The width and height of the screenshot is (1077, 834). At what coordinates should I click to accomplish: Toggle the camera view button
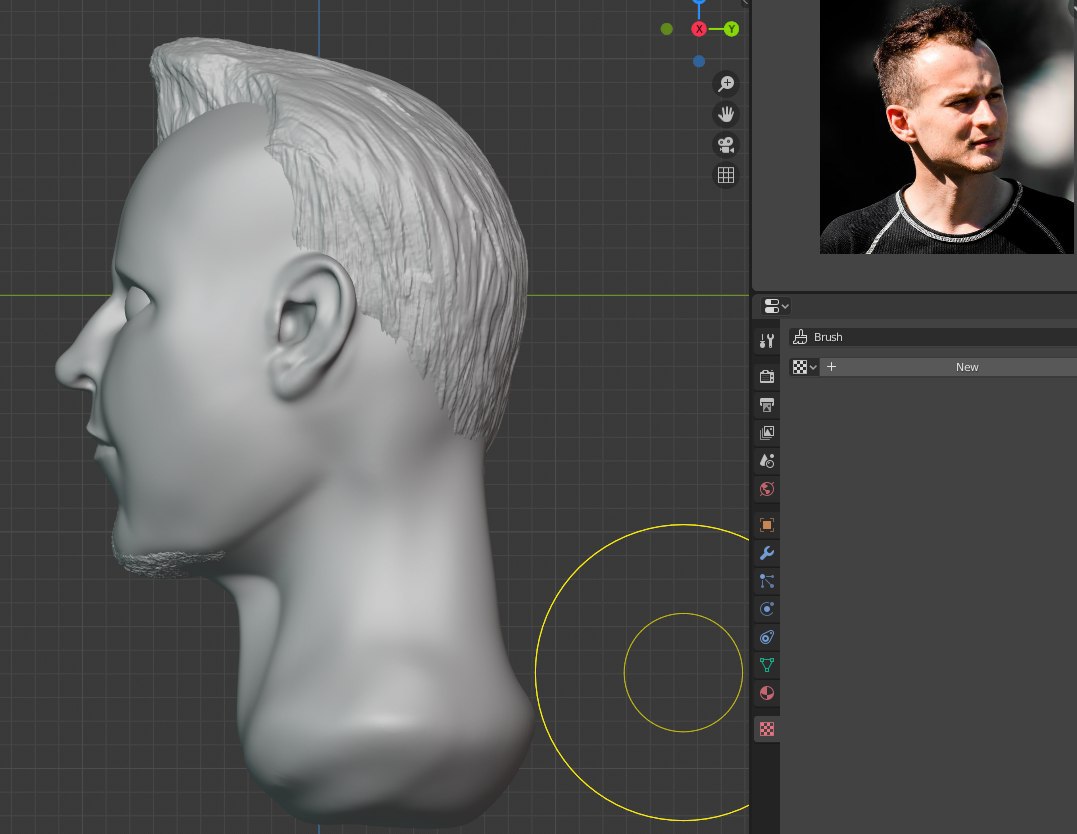pos(726,145)
